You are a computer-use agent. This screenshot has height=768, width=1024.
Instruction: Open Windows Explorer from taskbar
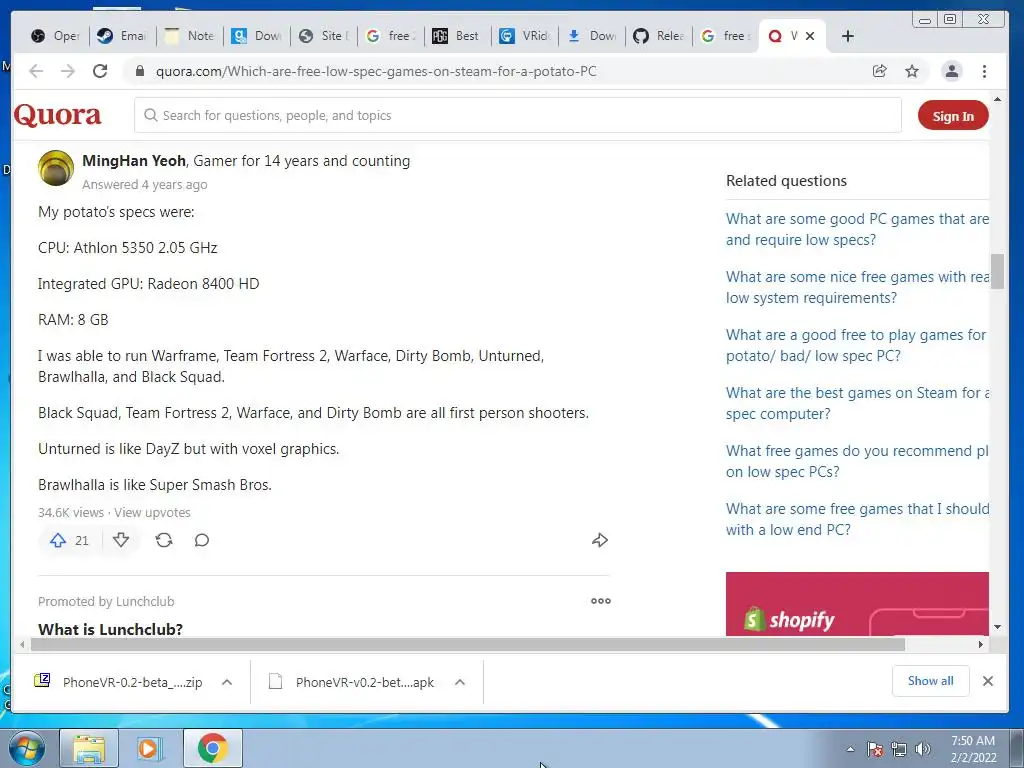(x=89, y=748)
